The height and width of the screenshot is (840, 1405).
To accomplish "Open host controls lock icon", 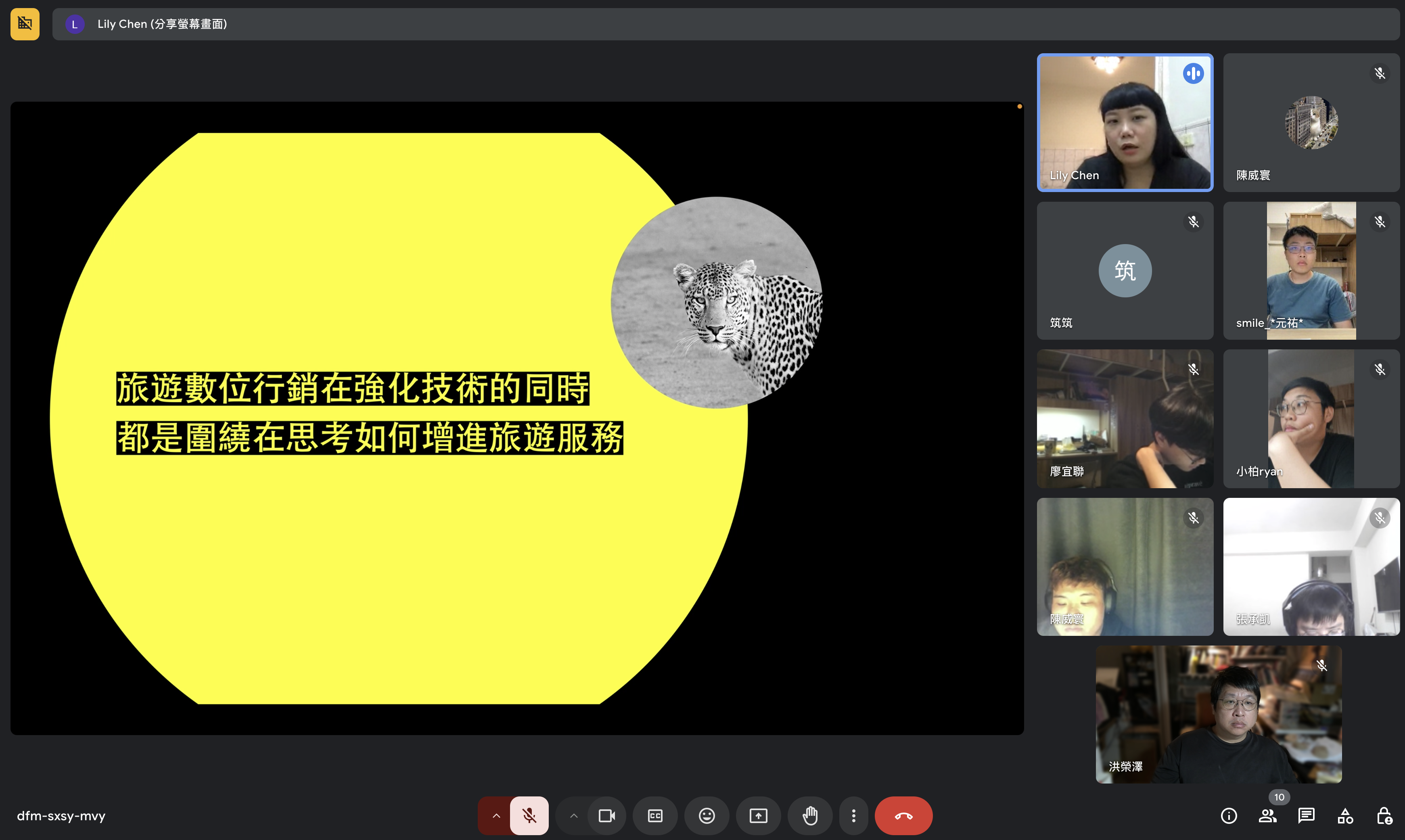I will click(1384, 816).
